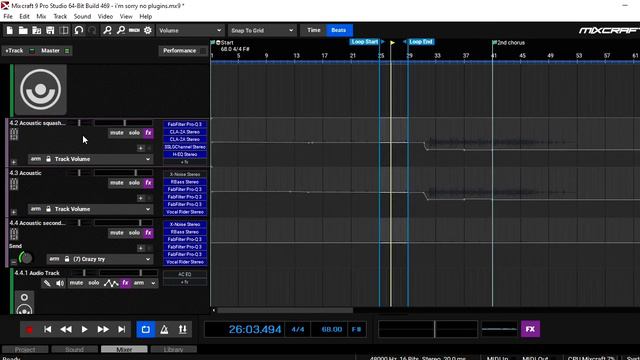Switch to the Library tab
This screenshot has width=640, height=360.
pos(173,349)
